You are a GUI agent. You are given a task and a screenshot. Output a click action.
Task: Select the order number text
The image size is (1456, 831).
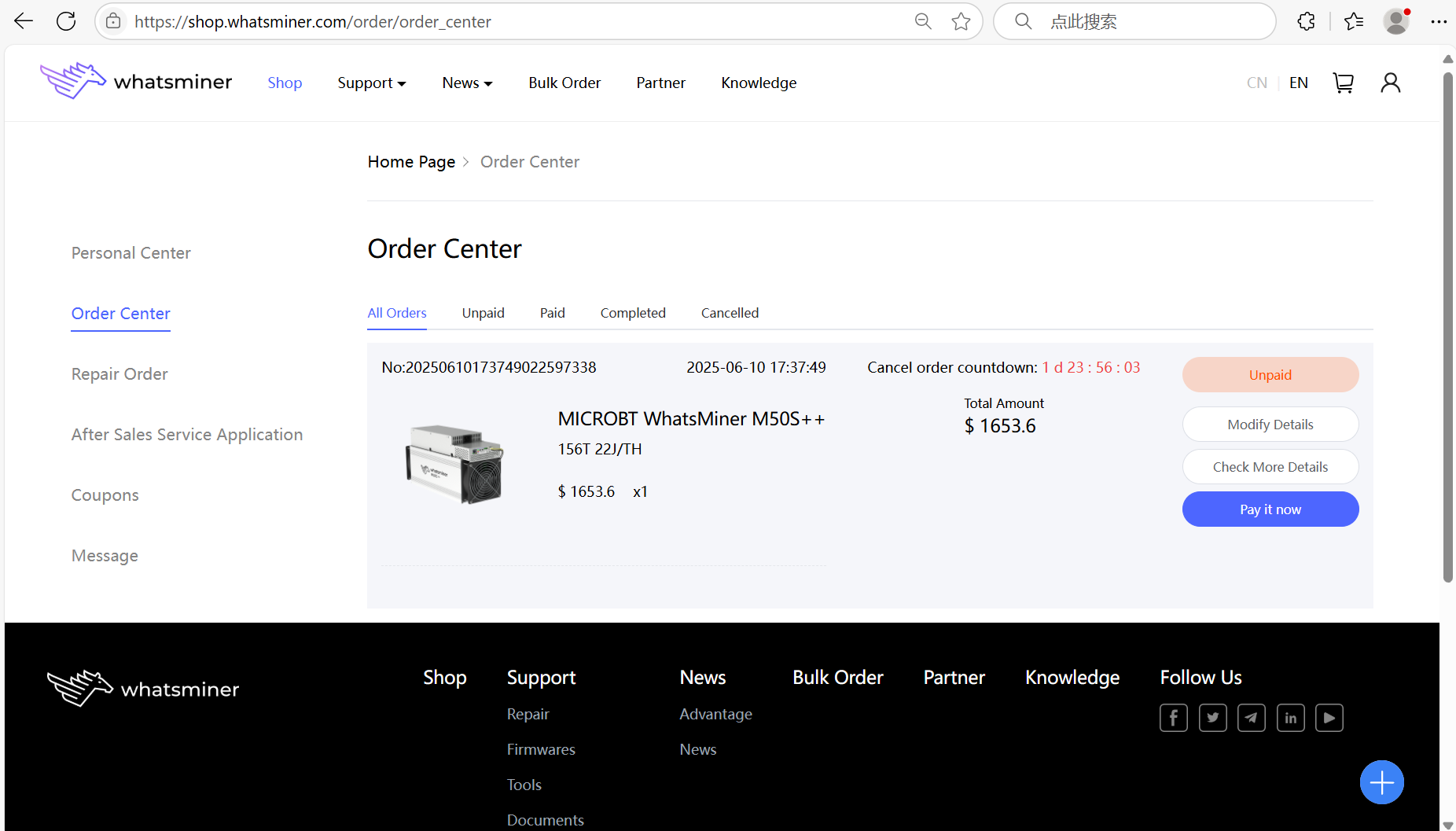(489, 367)
